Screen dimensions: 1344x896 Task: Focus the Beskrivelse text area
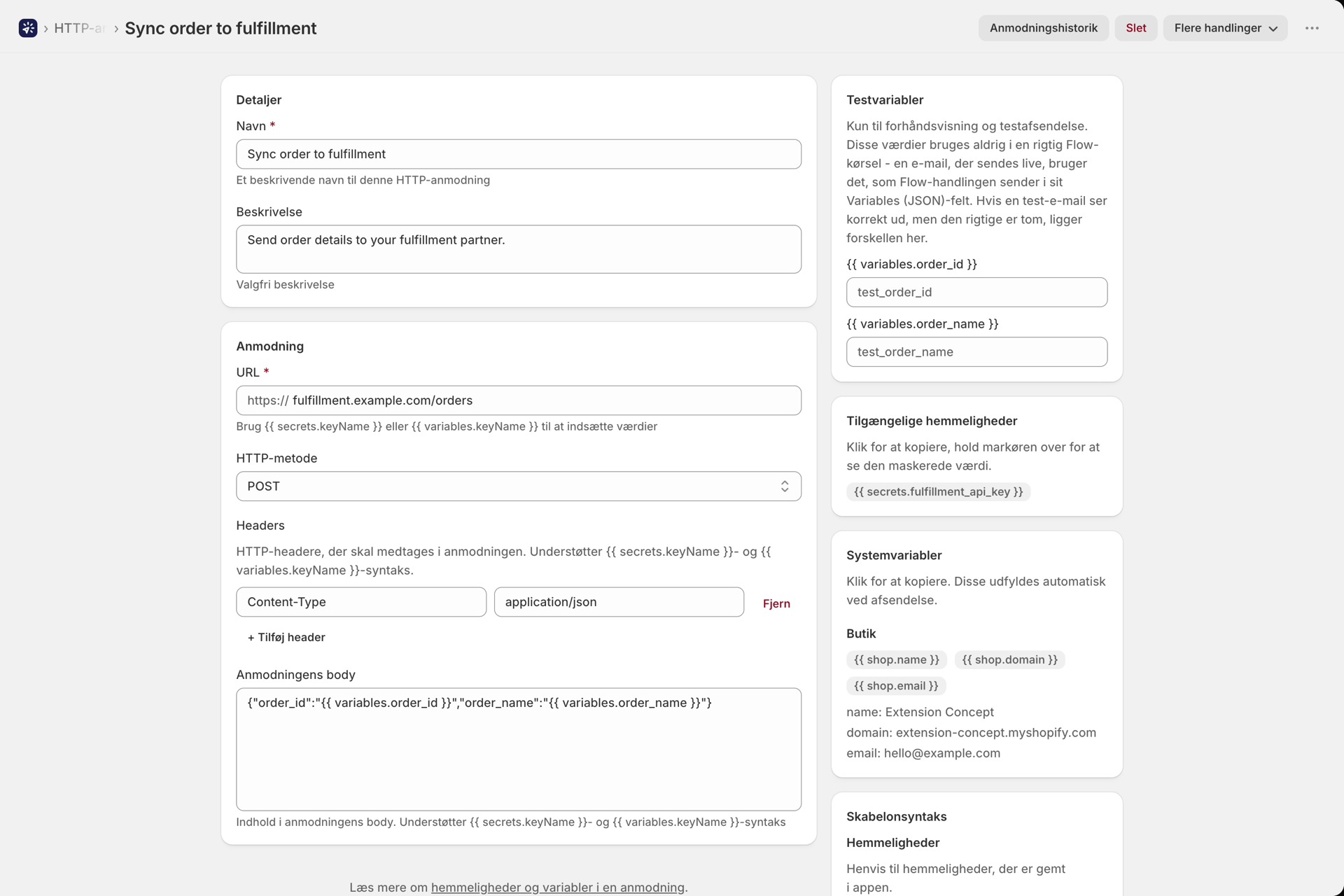[x=519, y=249]
